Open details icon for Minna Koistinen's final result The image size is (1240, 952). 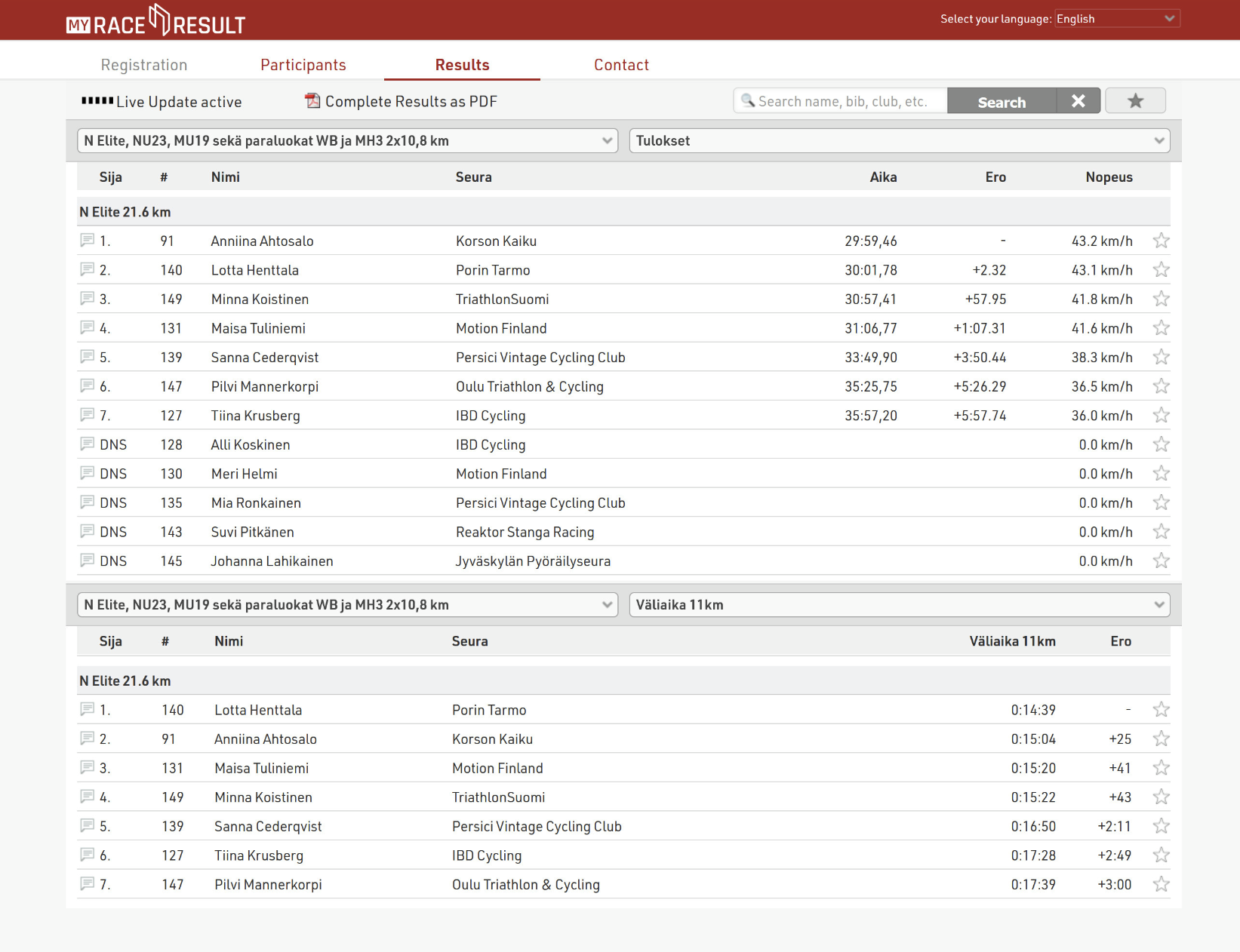88,299
